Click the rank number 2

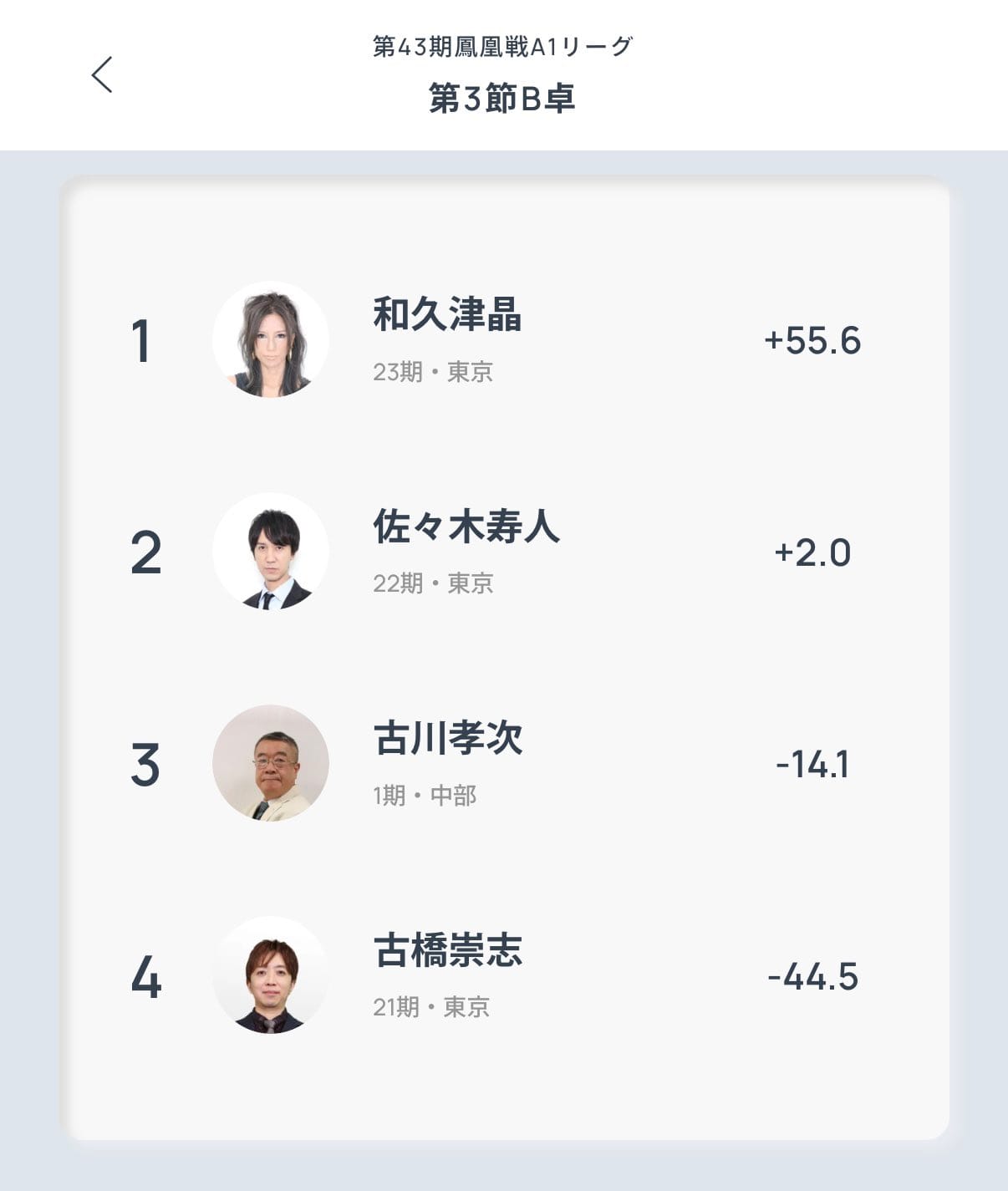145,553
